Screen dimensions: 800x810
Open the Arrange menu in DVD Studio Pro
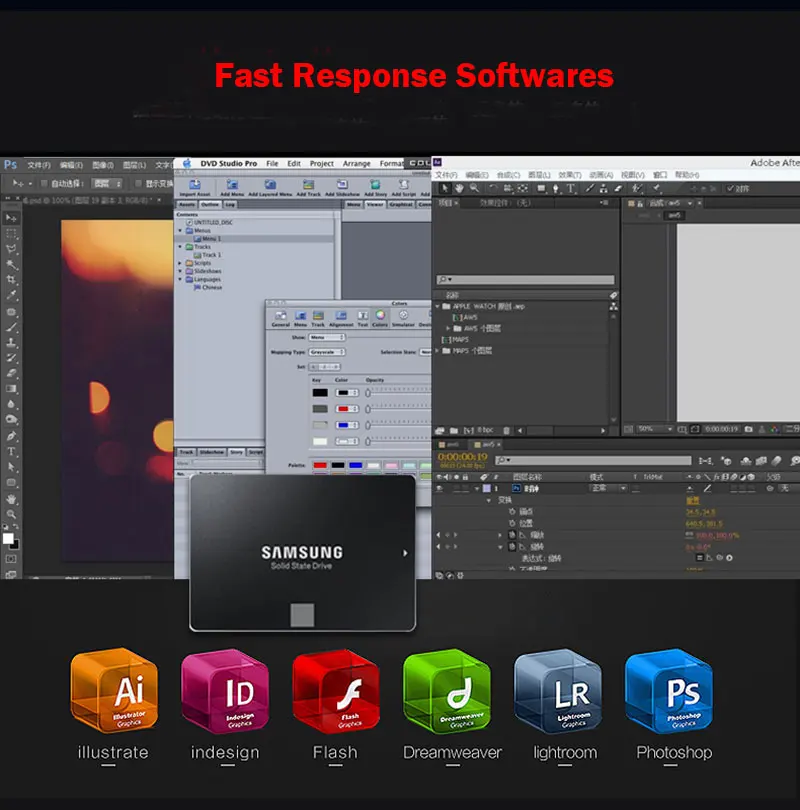coord(356,163)
